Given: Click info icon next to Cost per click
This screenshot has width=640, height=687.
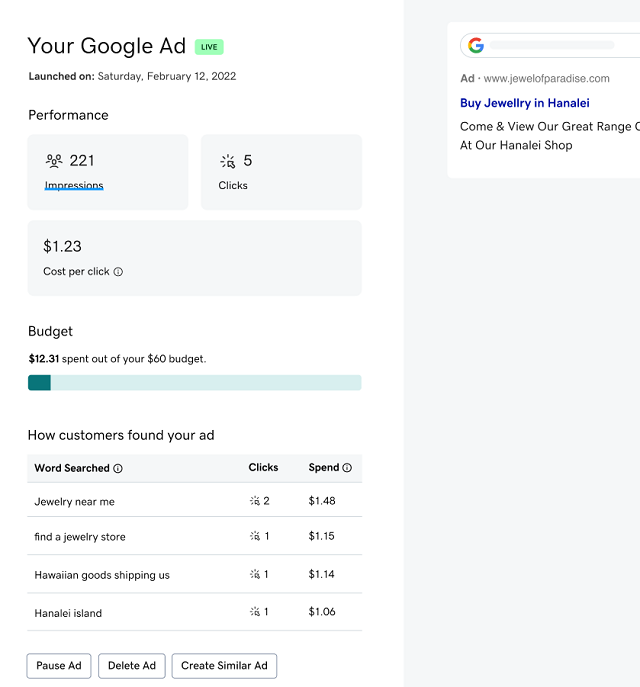Looking at the screenshot, I should point(118,272).
